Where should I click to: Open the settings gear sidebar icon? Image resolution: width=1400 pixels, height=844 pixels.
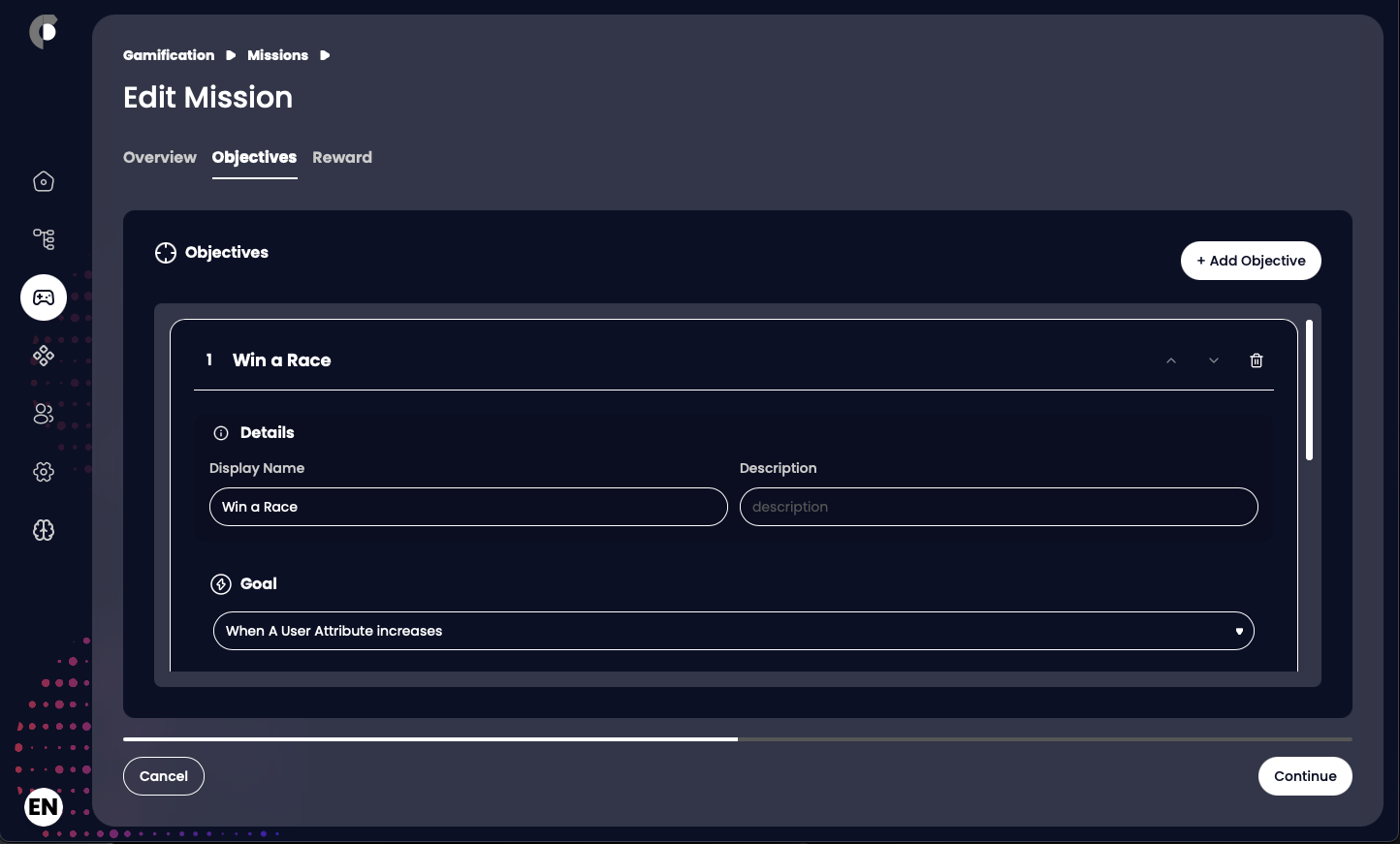[44, 472]
